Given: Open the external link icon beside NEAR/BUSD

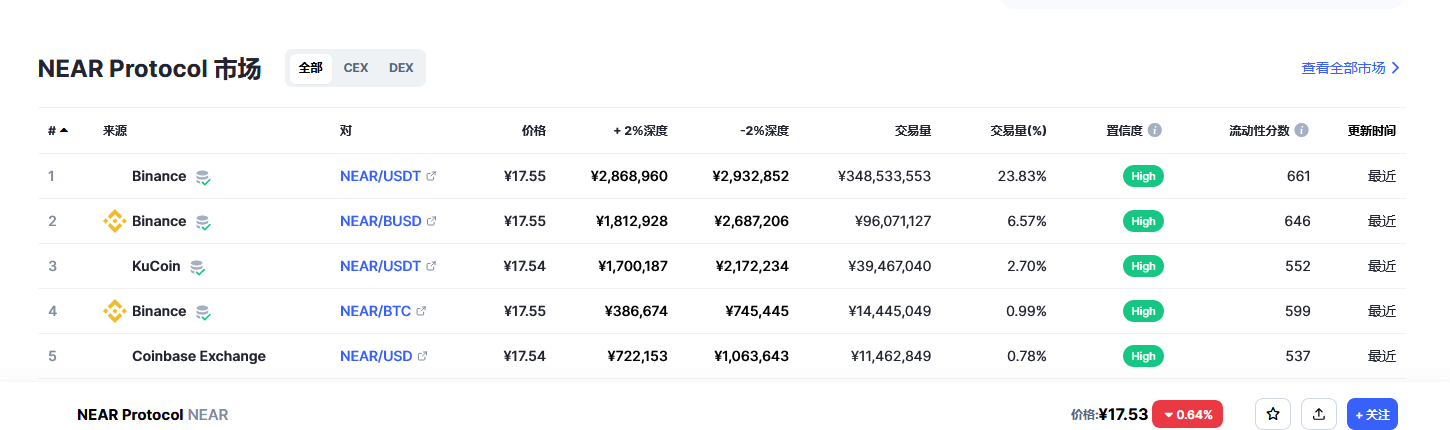Looking at the screenshot, I should [x=431, y=221].
